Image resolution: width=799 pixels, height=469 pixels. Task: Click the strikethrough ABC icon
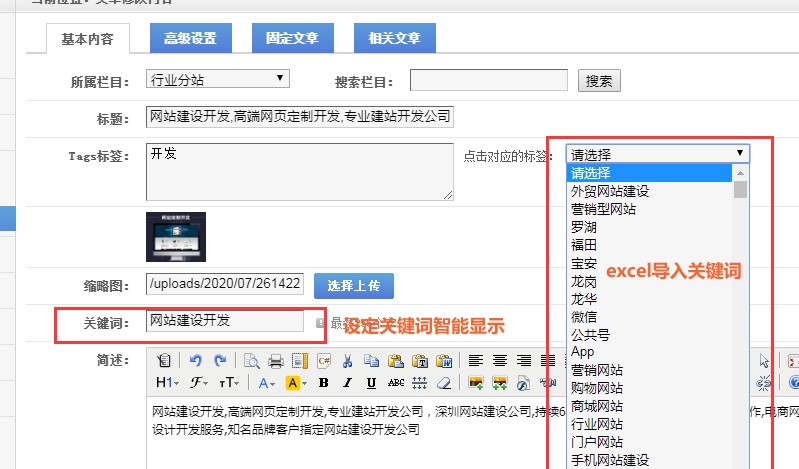395,383
